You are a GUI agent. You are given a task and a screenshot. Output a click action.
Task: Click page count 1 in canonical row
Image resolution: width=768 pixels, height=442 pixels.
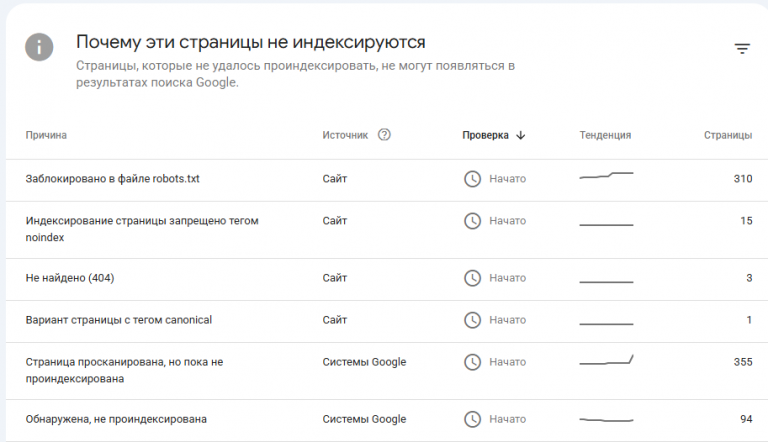tap(749, 320)
